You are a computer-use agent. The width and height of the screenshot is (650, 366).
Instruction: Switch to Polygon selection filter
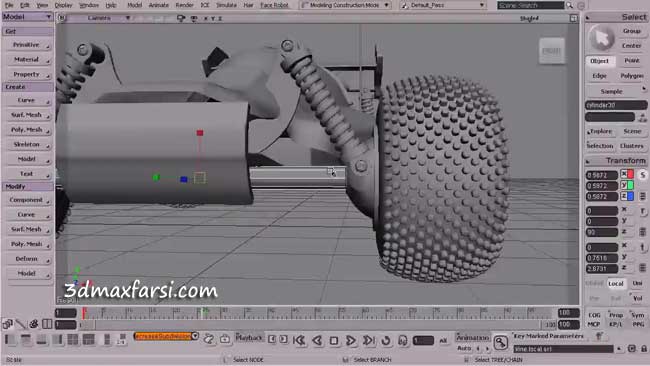[632, 76]
